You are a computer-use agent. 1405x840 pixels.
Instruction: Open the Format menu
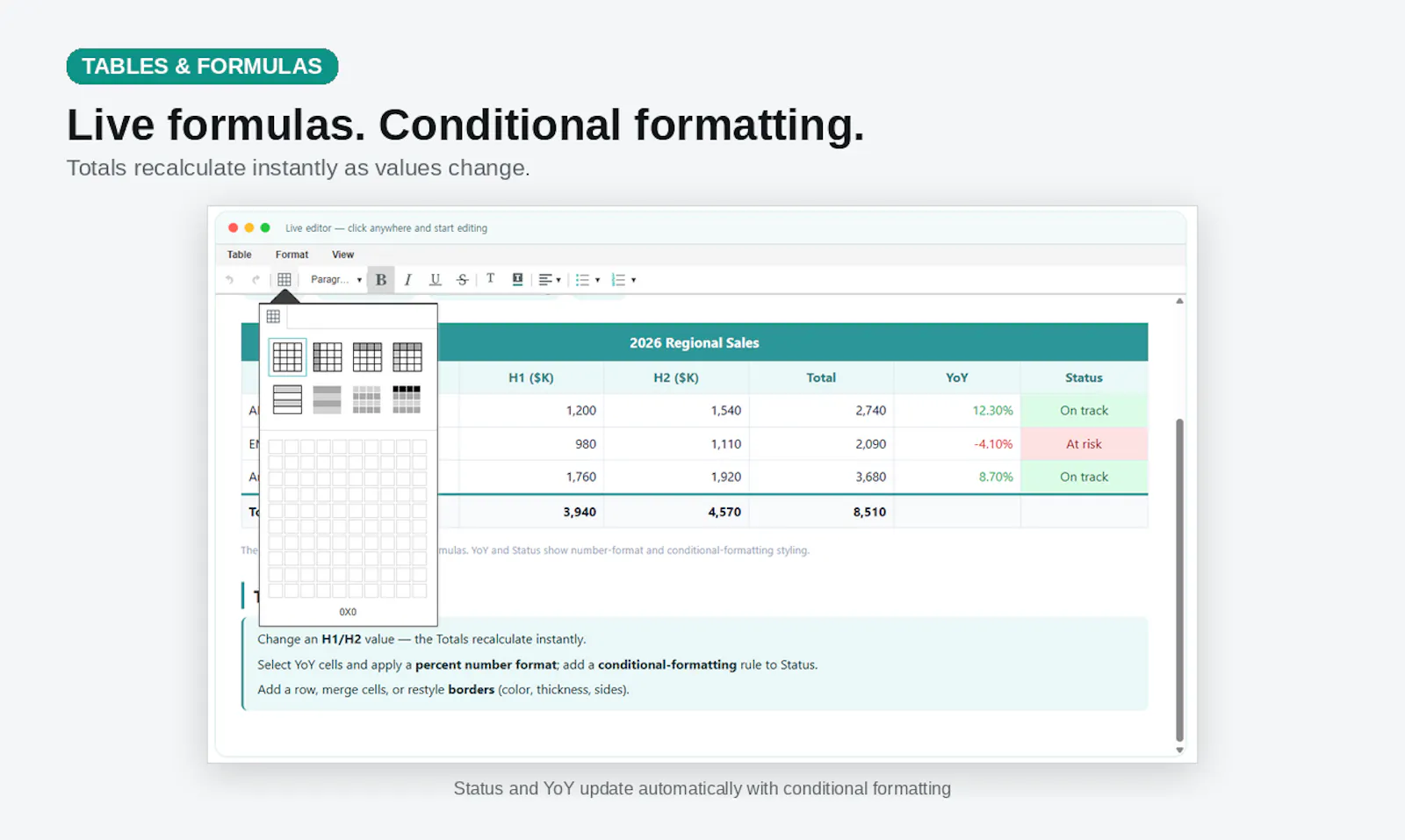tap(292, 255)
